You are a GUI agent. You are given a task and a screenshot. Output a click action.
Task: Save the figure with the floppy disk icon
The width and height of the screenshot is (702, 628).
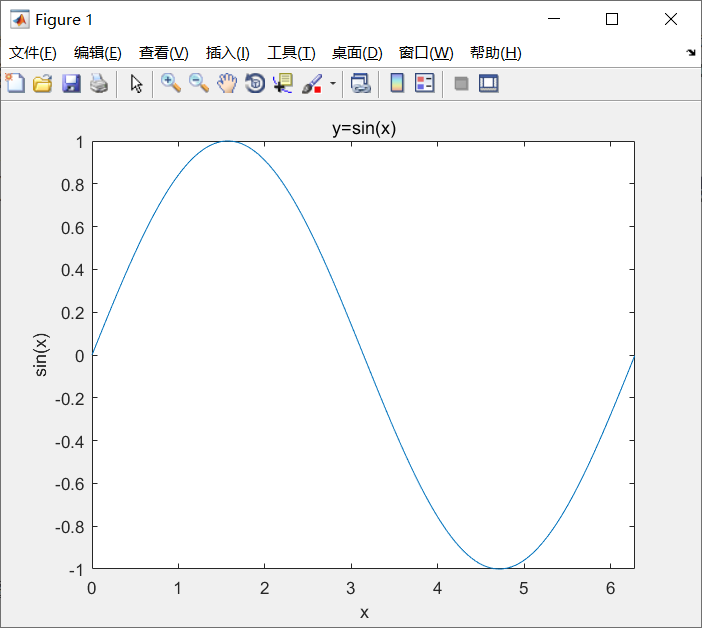tap(71, 83)
